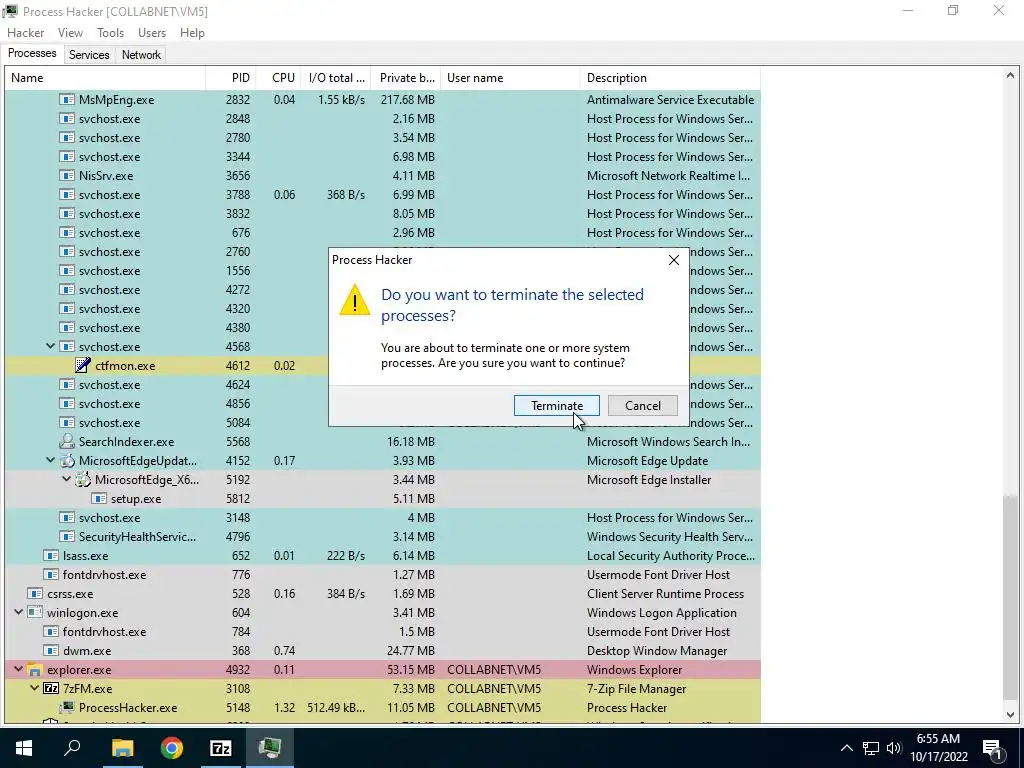1024x768 pixels.
Task: Collapse the explorer.exe tree node
Action: (19, 669)
